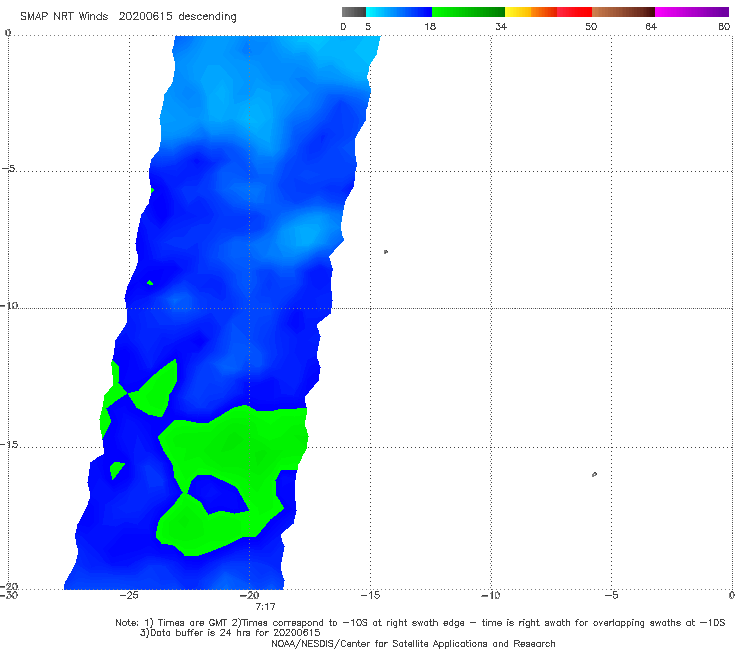Click the longitude axis label "-10"
Image resolution: width=740 pixels, height=650 pixels.
490,596
